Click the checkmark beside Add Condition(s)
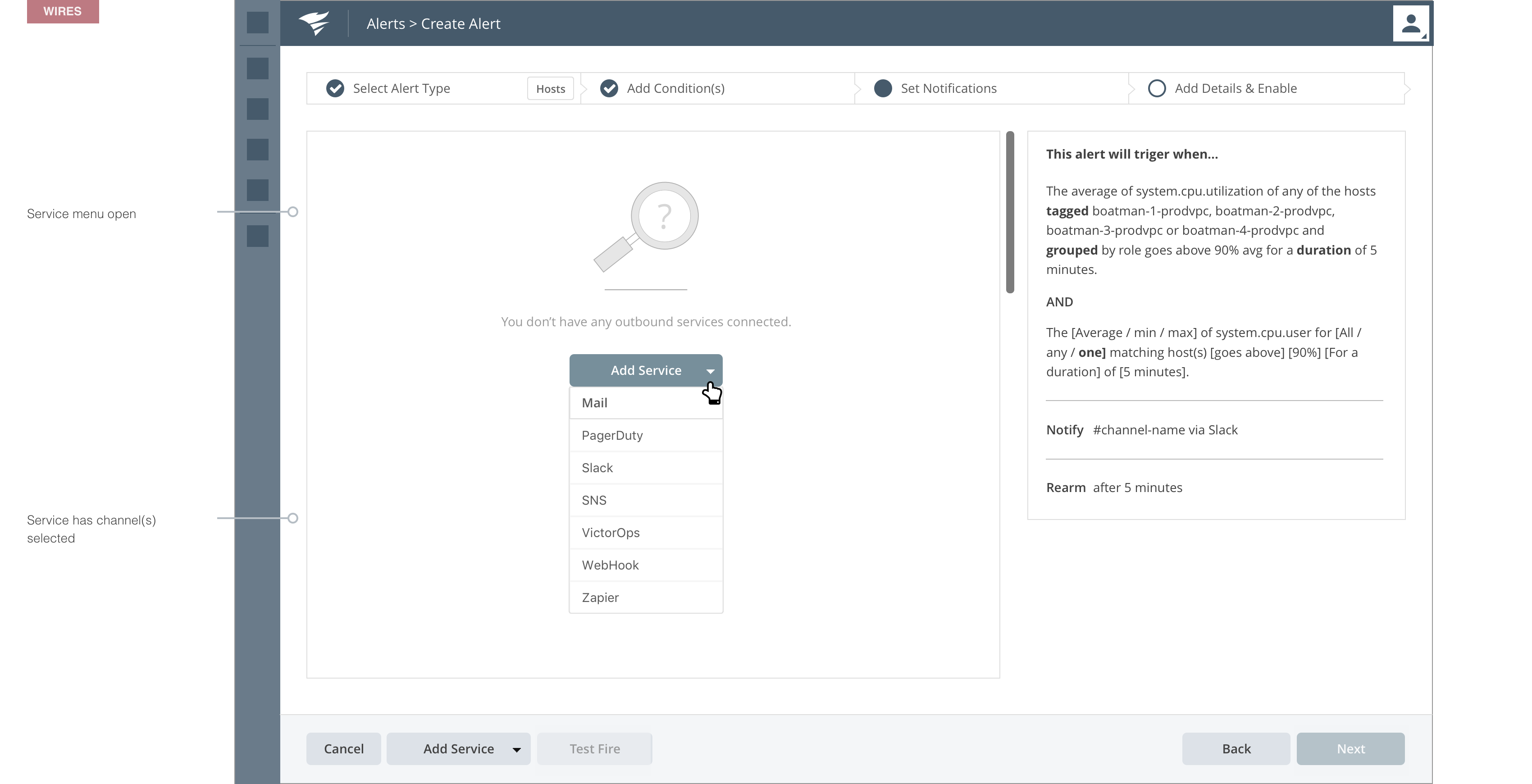Screen dimensions: 1532x784 608,88
